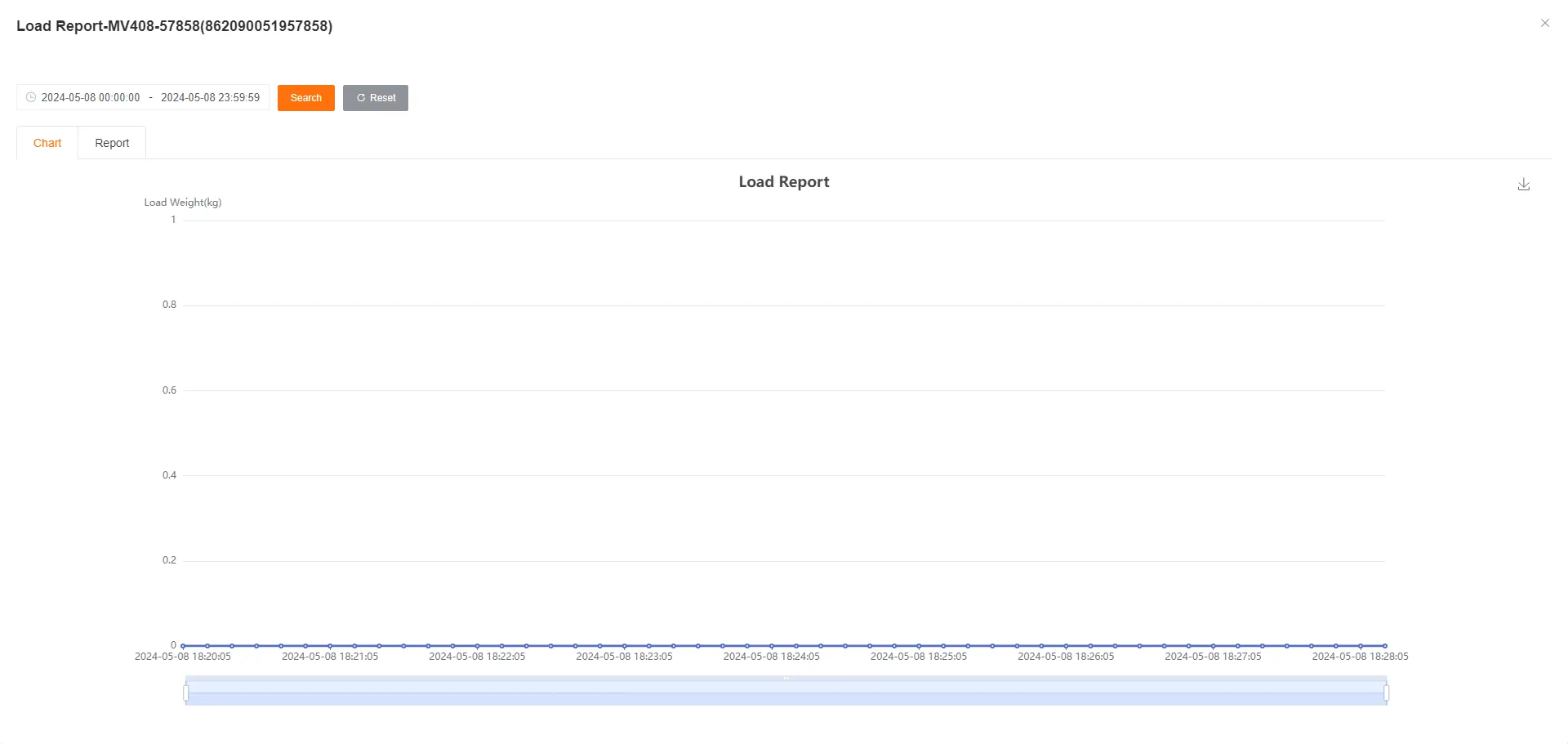Click the download icon to export the chart
This screenshot has height=744, width=1568.
click(x=1523, y=184)
